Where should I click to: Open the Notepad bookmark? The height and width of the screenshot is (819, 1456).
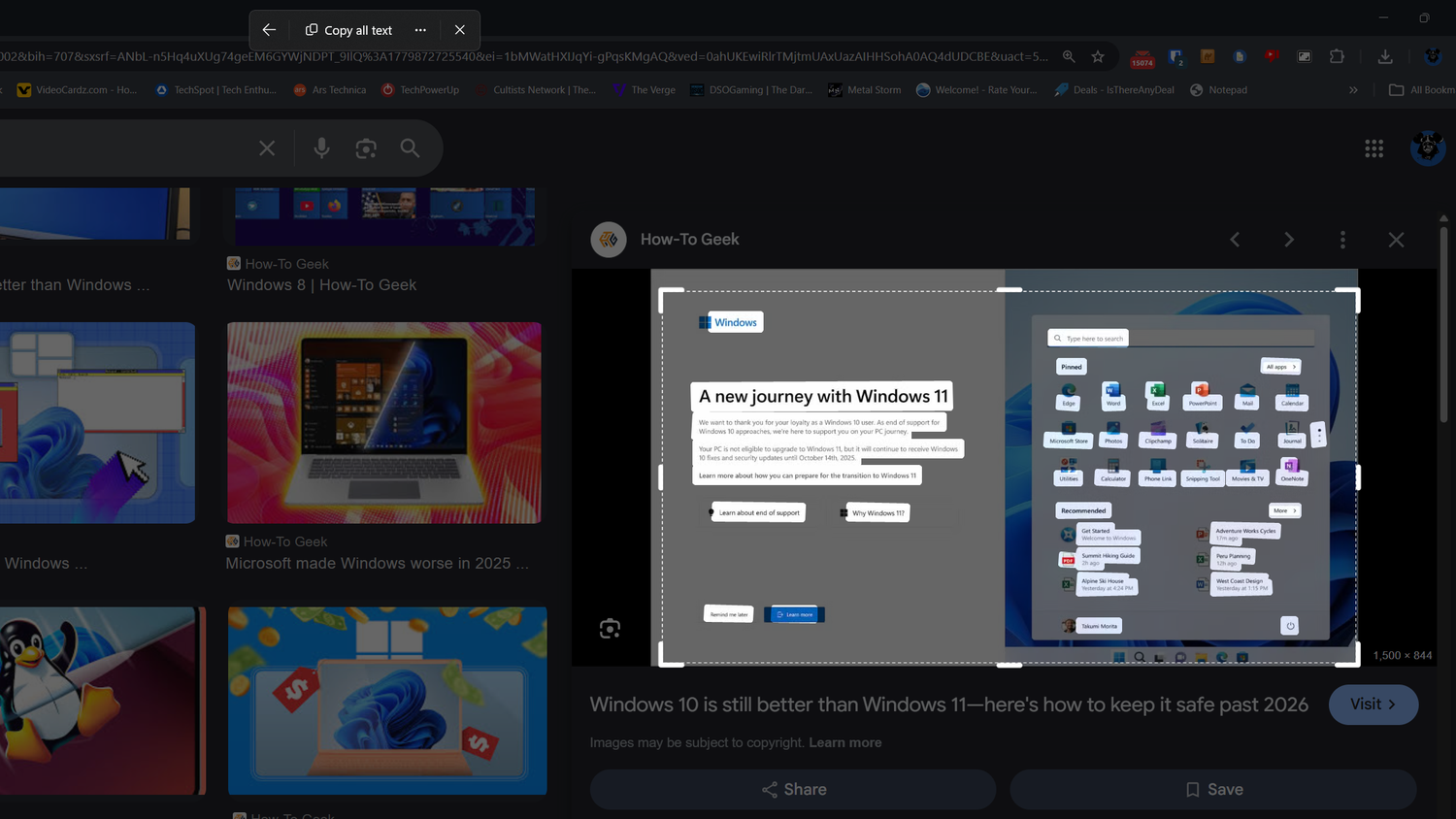coord(1218,89)
